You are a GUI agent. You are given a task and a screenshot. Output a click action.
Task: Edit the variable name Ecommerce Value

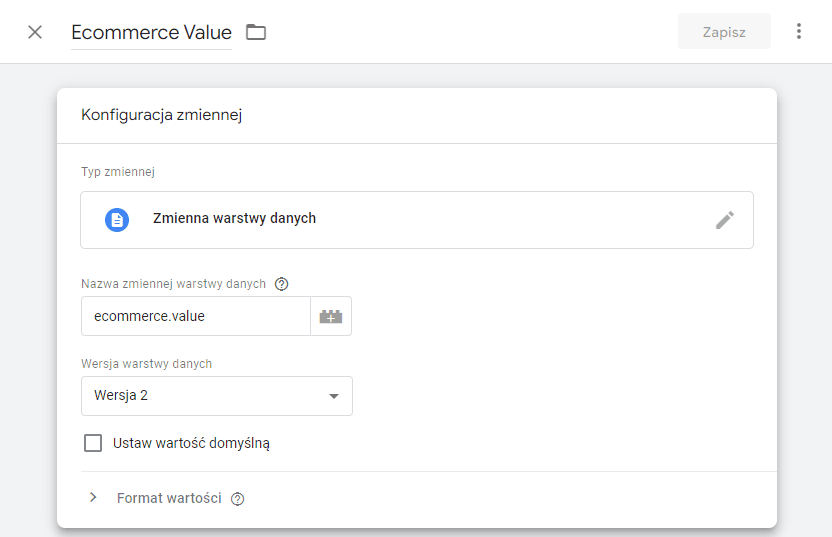[151, 33]
